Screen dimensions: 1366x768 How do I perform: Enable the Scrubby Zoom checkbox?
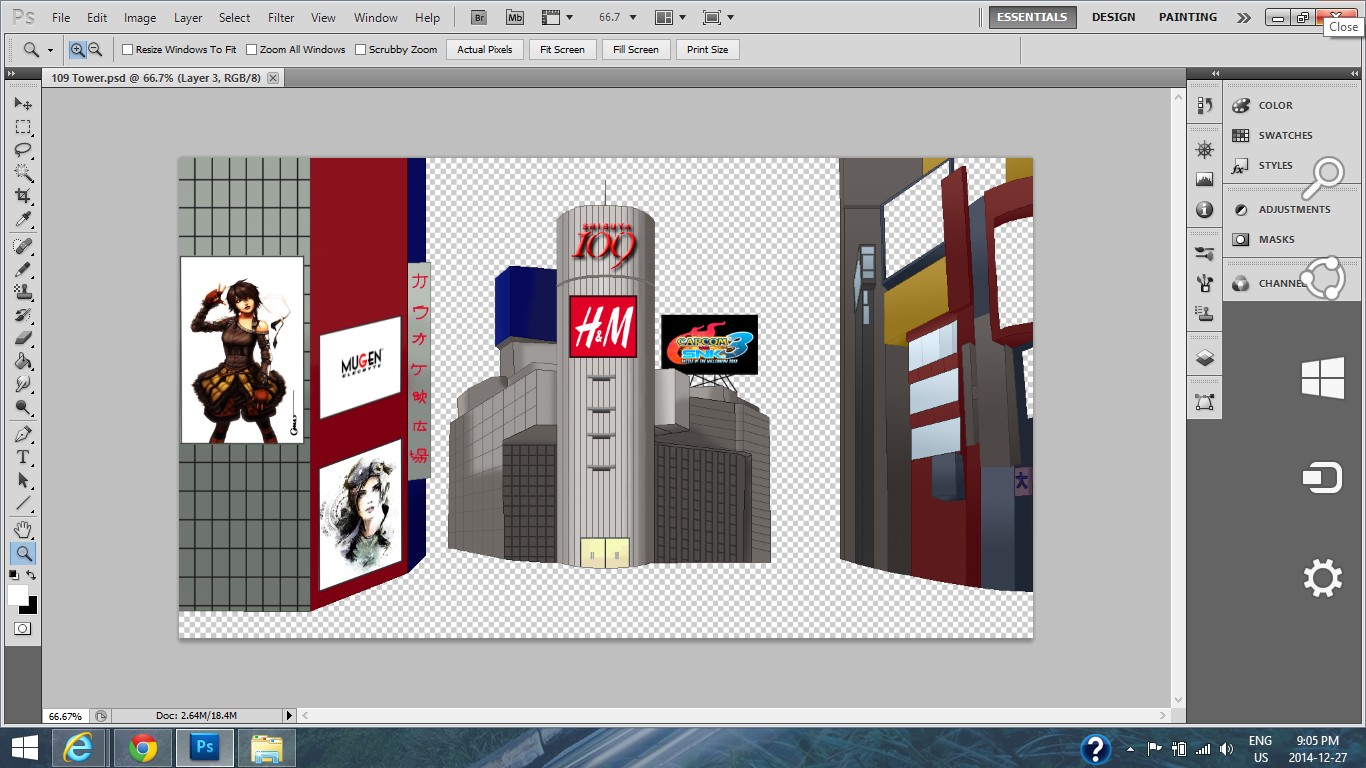click(361, 49)
